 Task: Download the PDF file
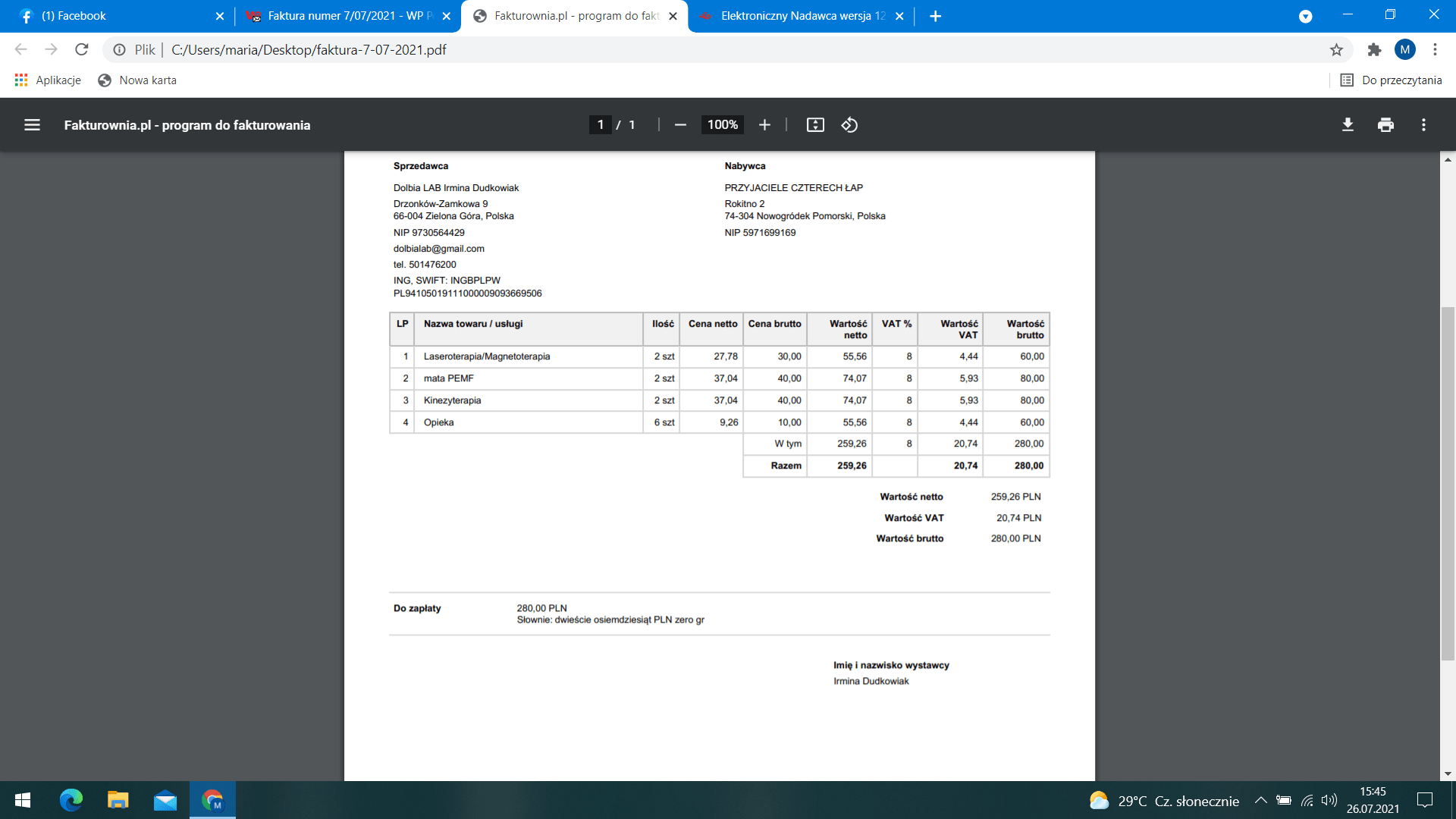pyautogui.click(x=1348, y=125)
